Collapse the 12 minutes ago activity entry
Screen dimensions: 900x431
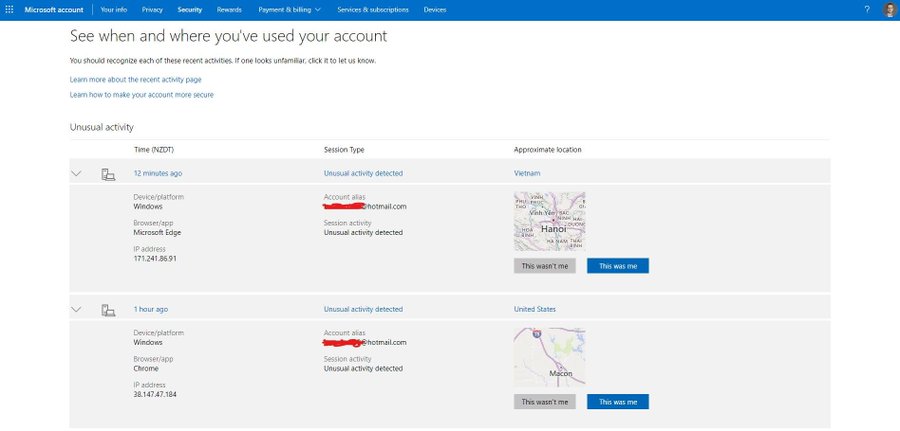pyautogui.click(x=77, y=174)
